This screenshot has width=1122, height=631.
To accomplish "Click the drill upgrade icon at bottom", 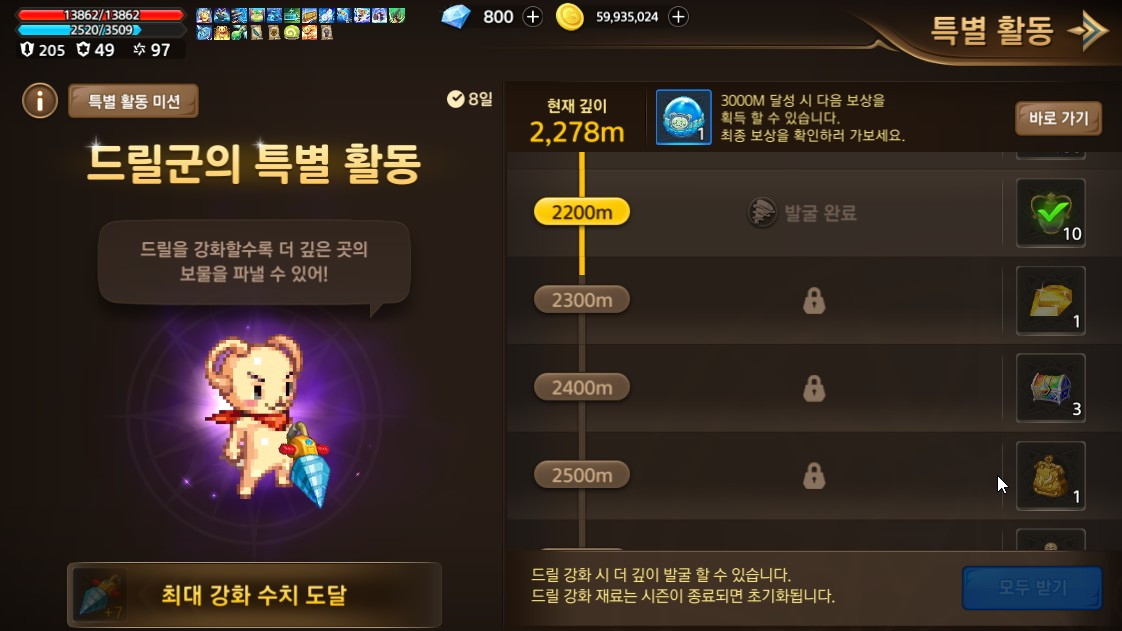I will pyautogui.click(x=99, y=595).
